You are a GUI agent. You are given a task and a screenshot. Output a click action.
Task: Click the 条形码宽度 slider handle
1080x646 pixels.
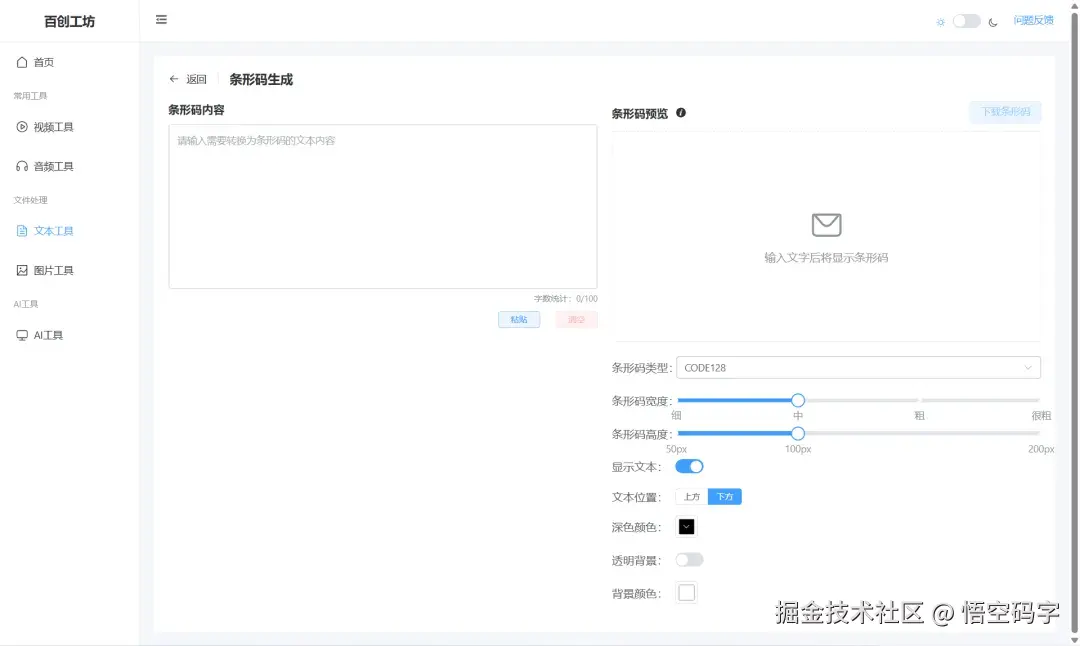[x=797, y=399]
